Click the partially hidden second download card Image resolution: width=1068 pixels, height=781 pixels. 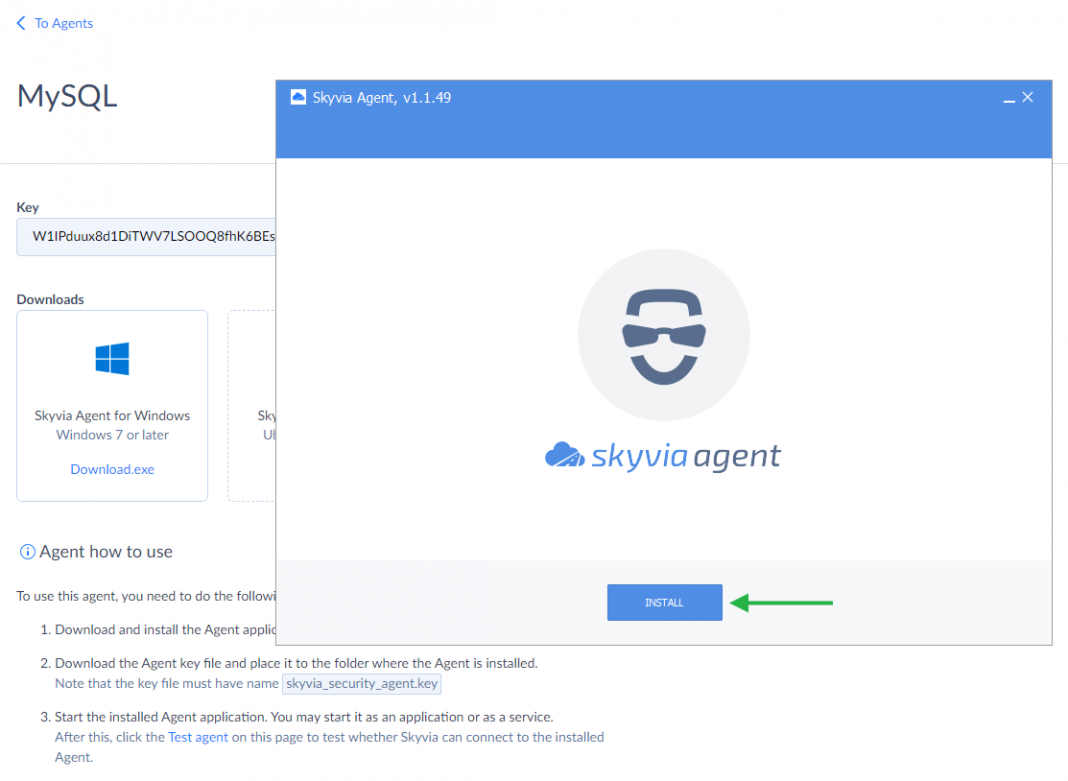[252, 405]
